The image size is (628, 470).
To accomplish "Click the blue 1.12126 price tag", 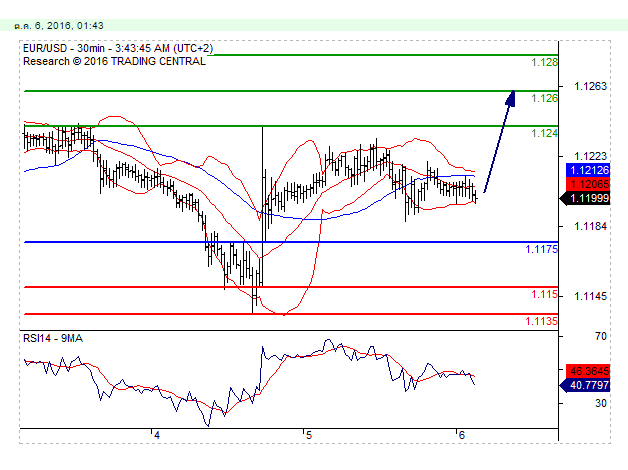I will 588,170.
